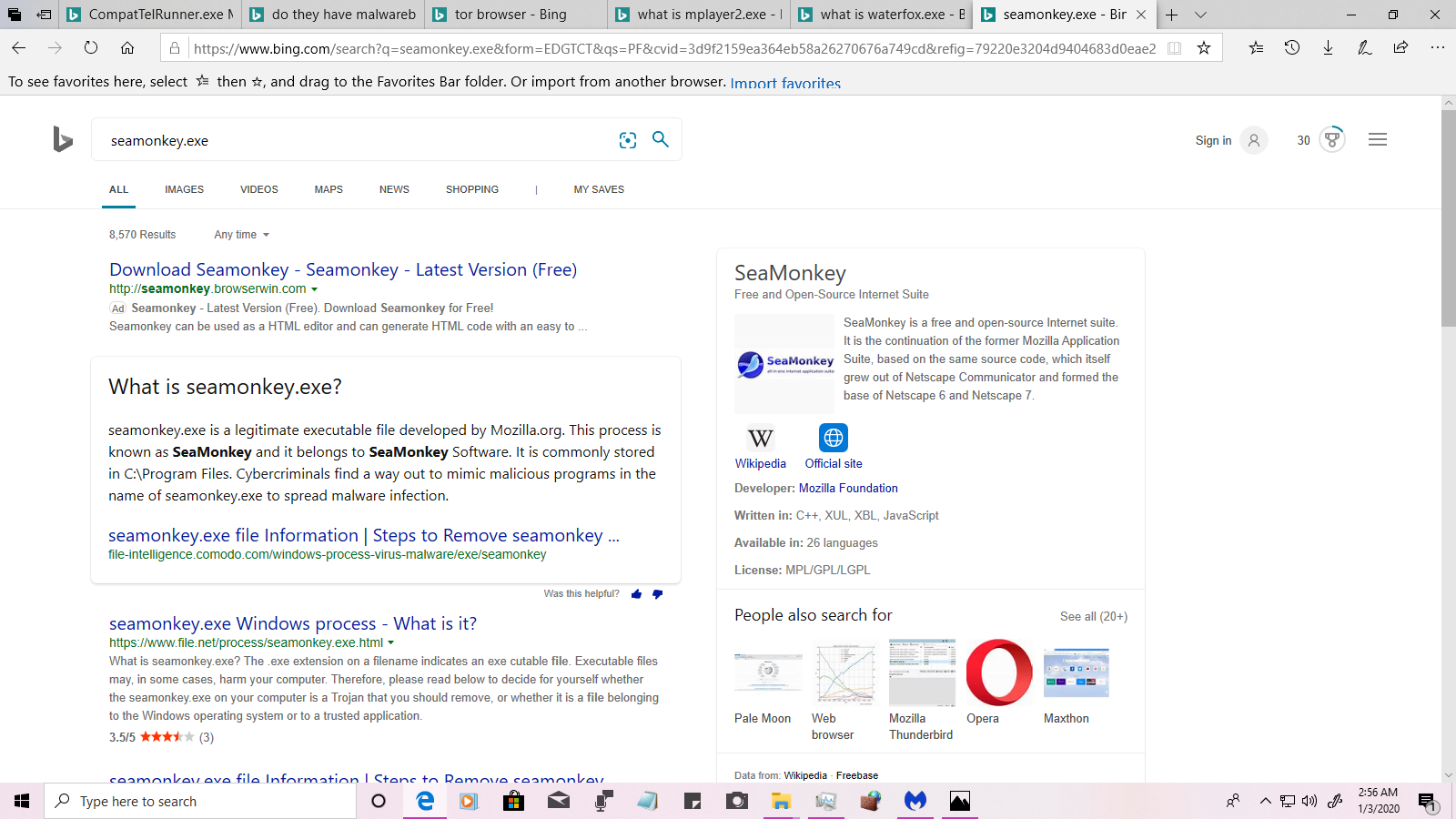Viewport: 1456px width, 819px height.
Task: Switch to the what is waterfox.exe tab
Action: coord(882,15)
